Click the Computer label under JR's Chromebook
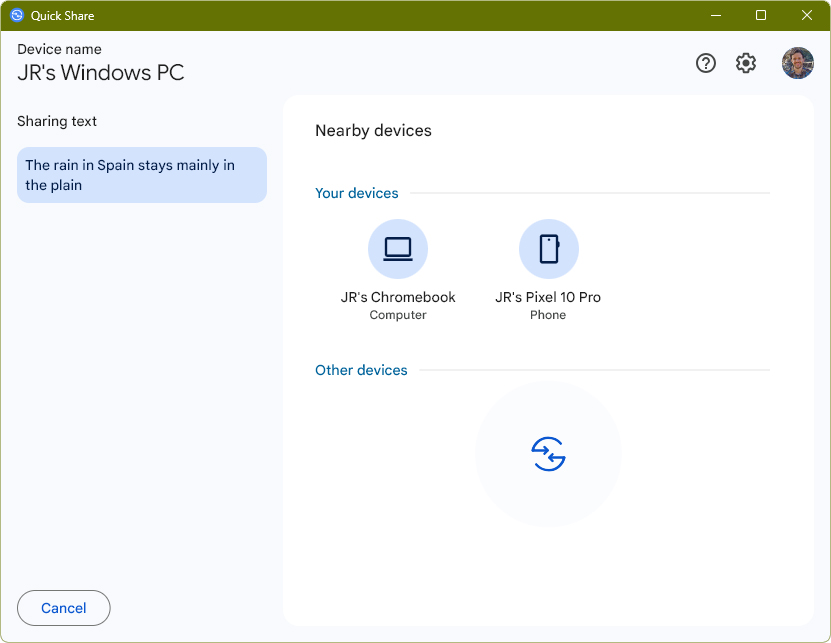 click(x=398, y=314)
